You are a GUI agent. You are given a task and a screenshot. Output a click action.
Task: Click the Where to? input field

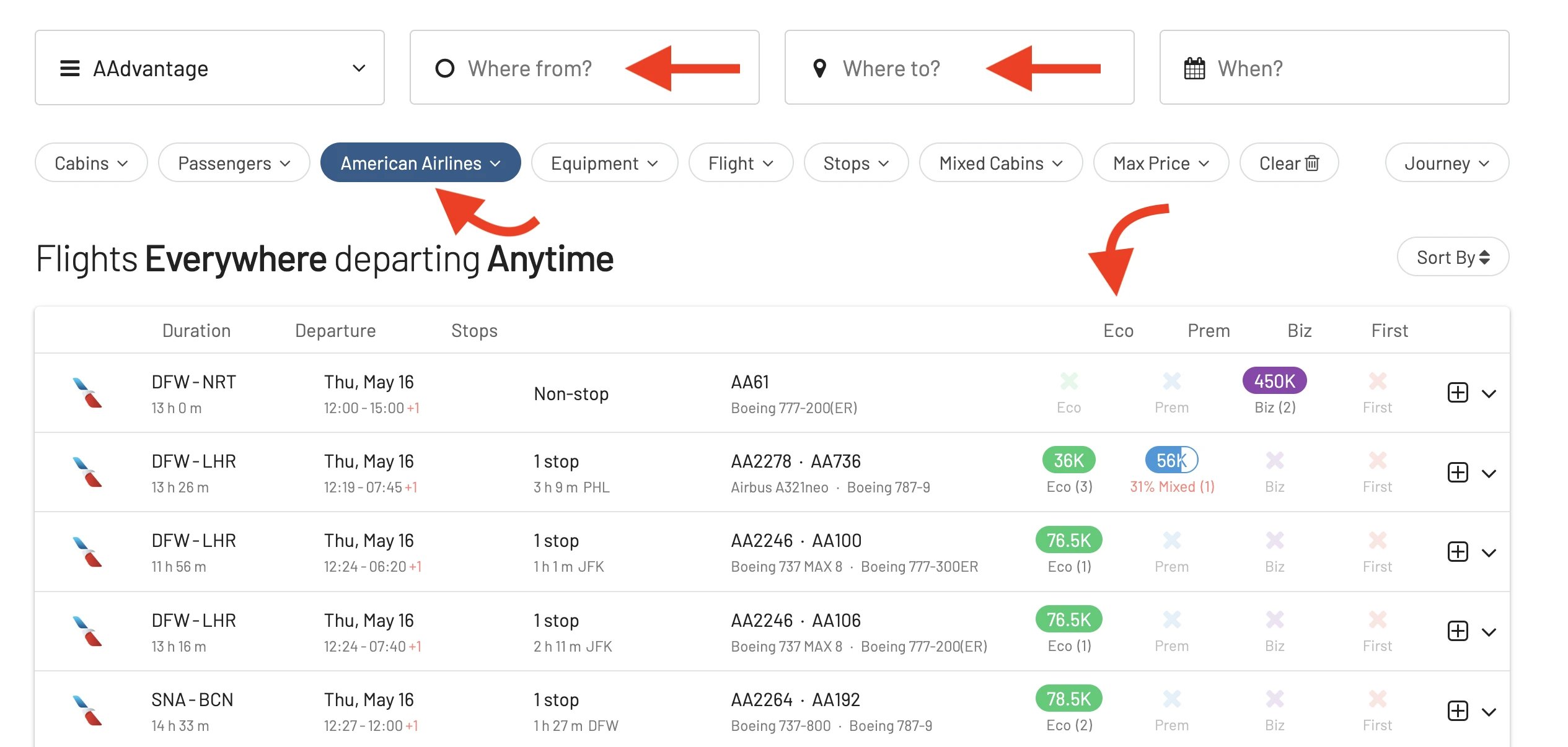click(959, 68)
